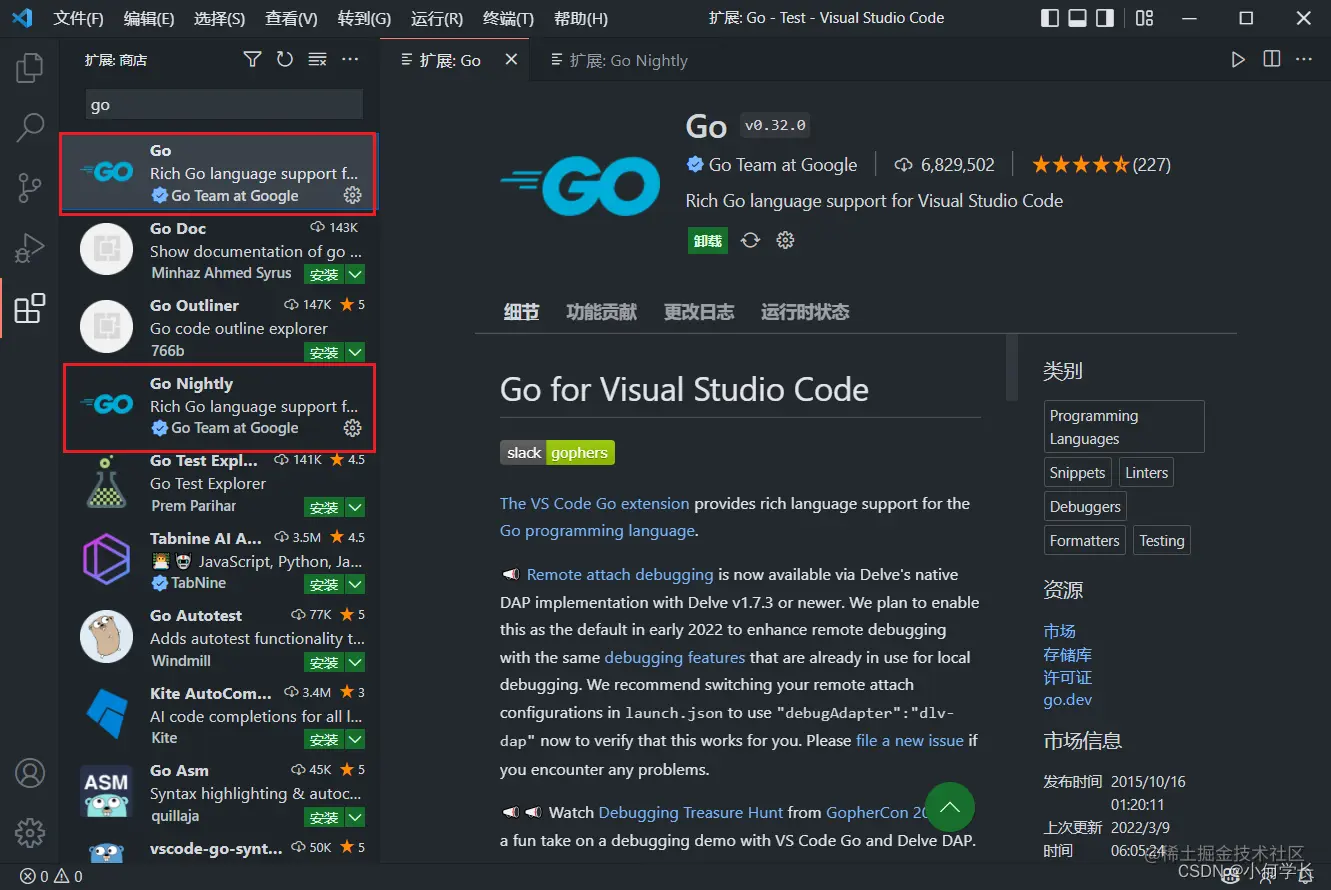Open the Explorer view in activity bar

30,67
